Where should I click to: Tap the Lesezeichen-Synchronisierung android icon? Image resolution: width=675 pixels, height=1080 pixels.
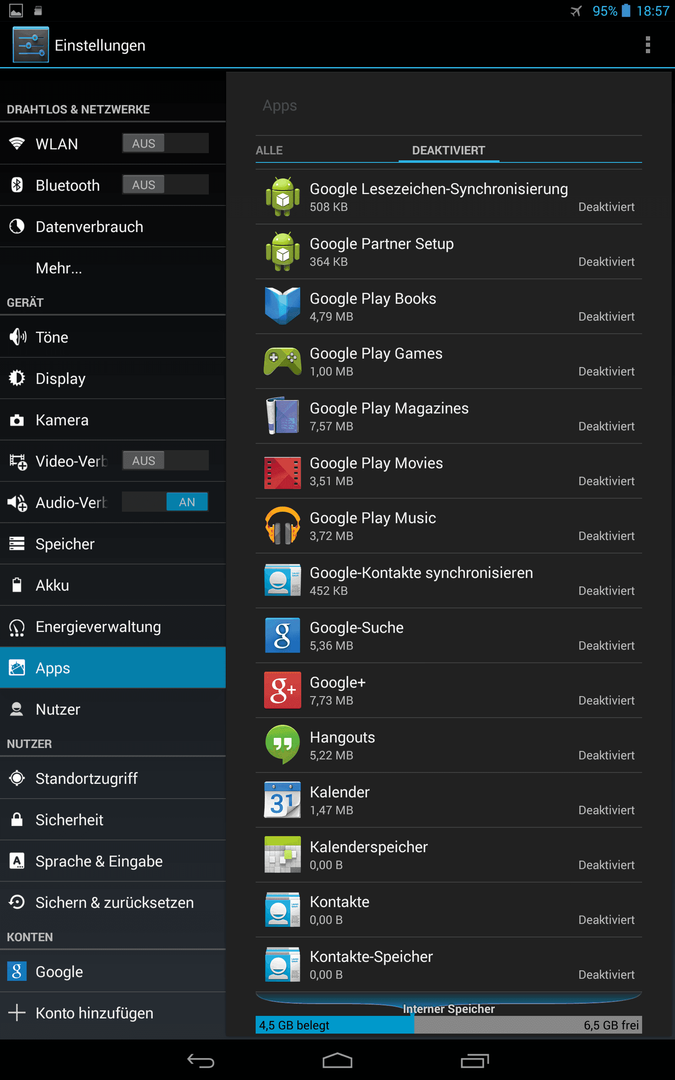click(x=282, y=196)
